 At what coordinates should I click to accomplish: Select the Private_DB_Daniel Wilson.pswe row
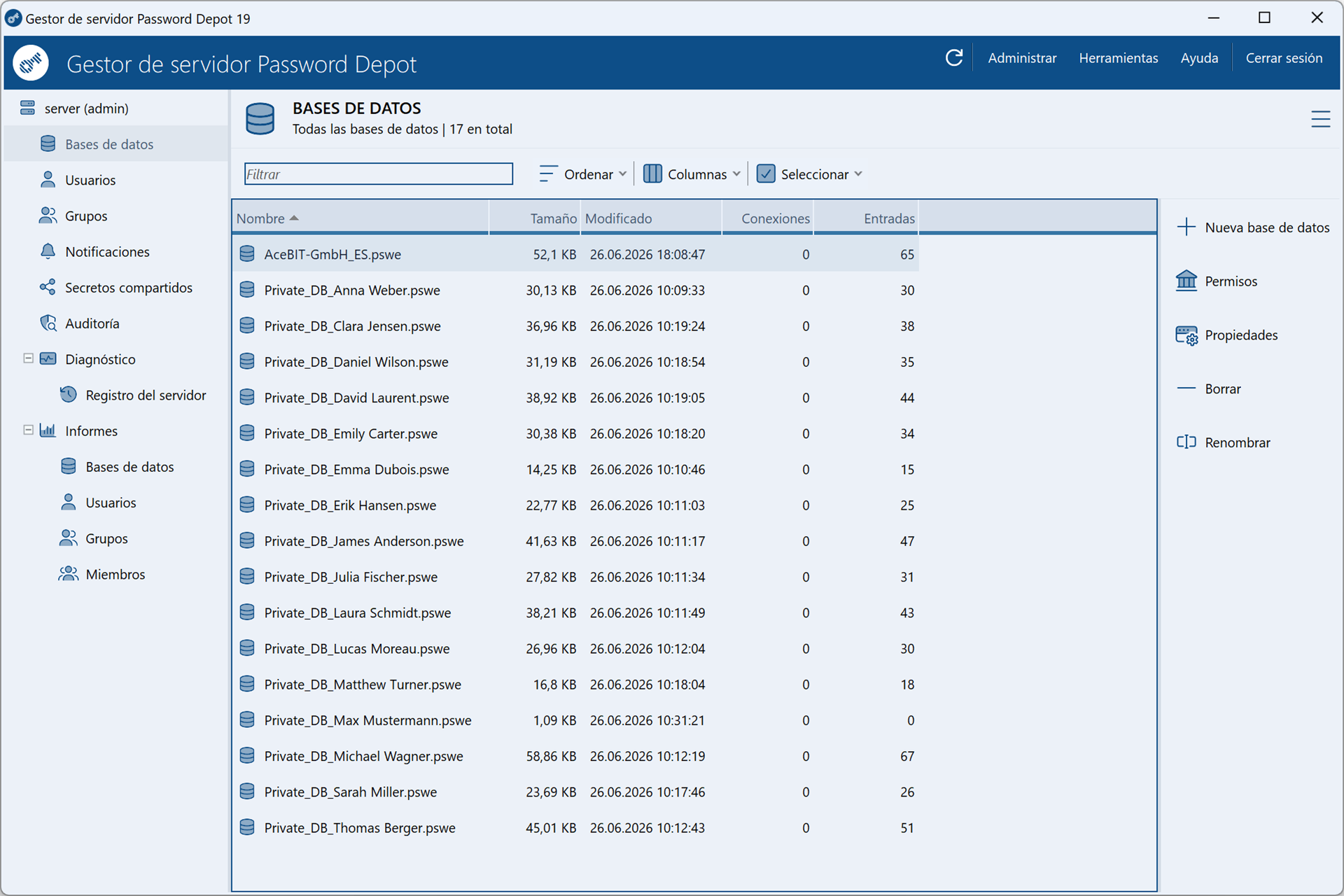[575, 362]
